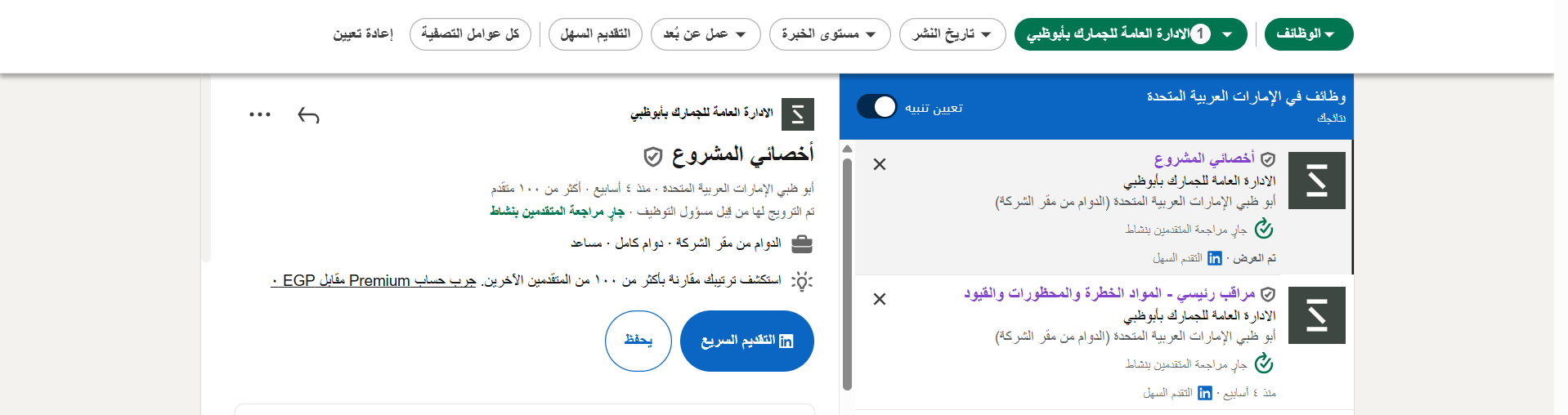Click the company logo in job details header
The image size is (1568, 415).
pos(798,114)
